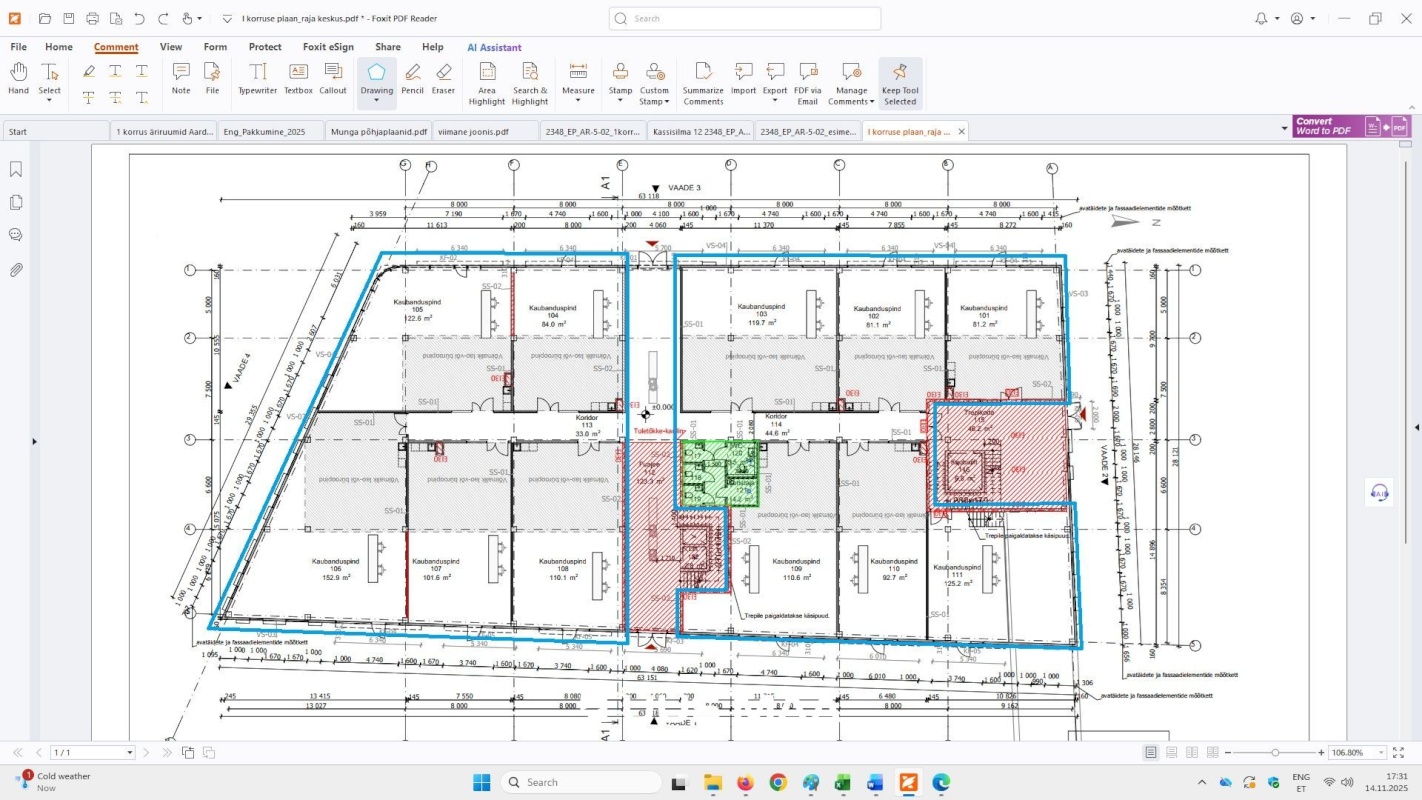
Task: Choose the Pencil drawing tool
Action: [x=412, y=78]
